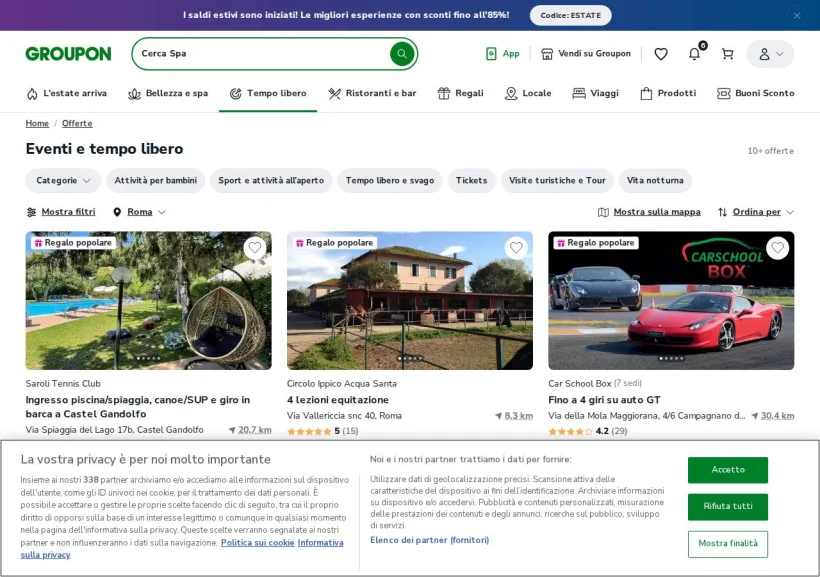Open Buoni Sconto category
Image resolution: width=820 pixels, height=577 pixels.
click(755, 93)
